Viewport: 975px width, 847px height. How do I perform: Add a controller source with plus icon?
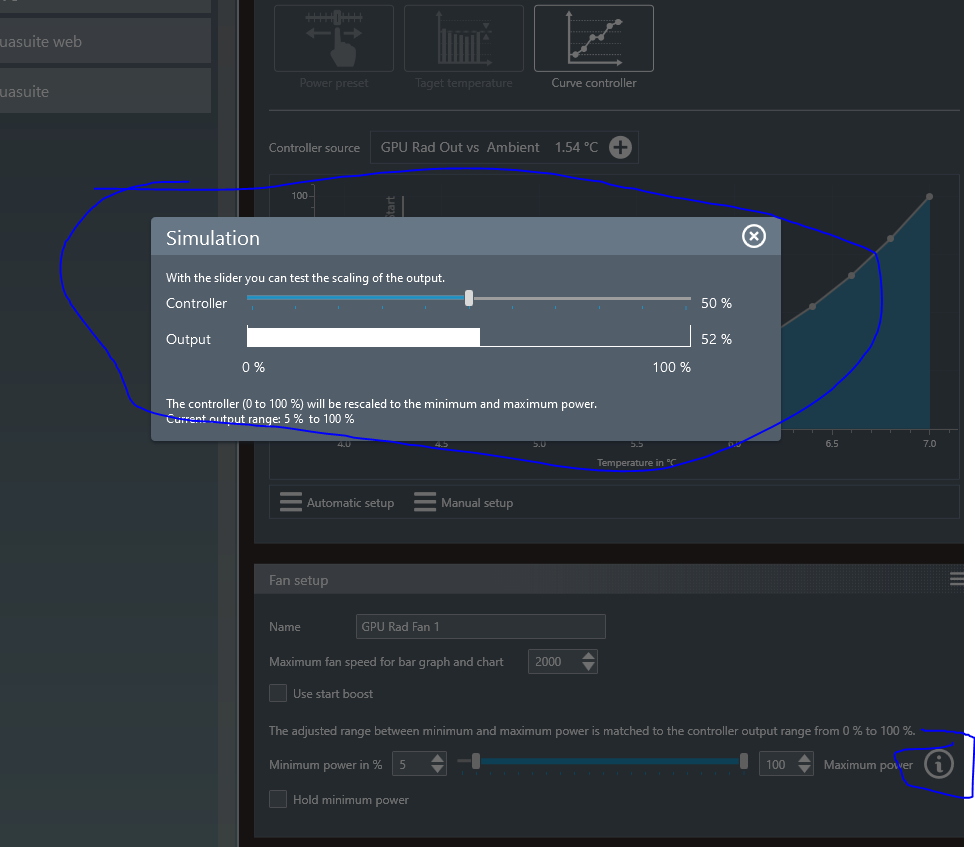click(620, 147)
